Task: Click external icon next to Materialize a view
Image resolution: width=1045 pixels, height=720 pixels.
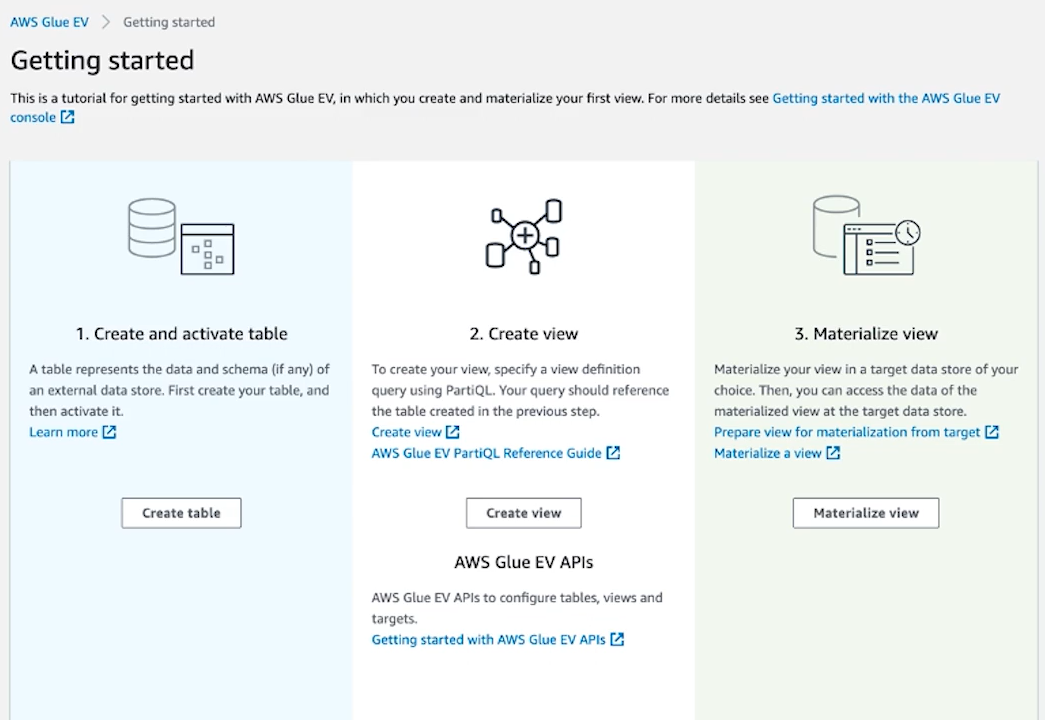Action: 833,453
